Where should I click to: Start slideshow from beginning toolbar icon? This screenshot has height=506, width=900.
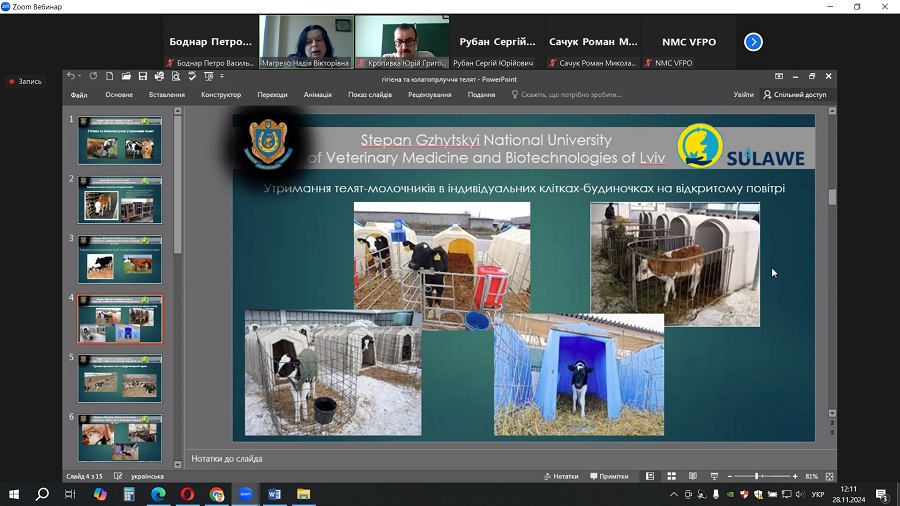tap(209, 76)
